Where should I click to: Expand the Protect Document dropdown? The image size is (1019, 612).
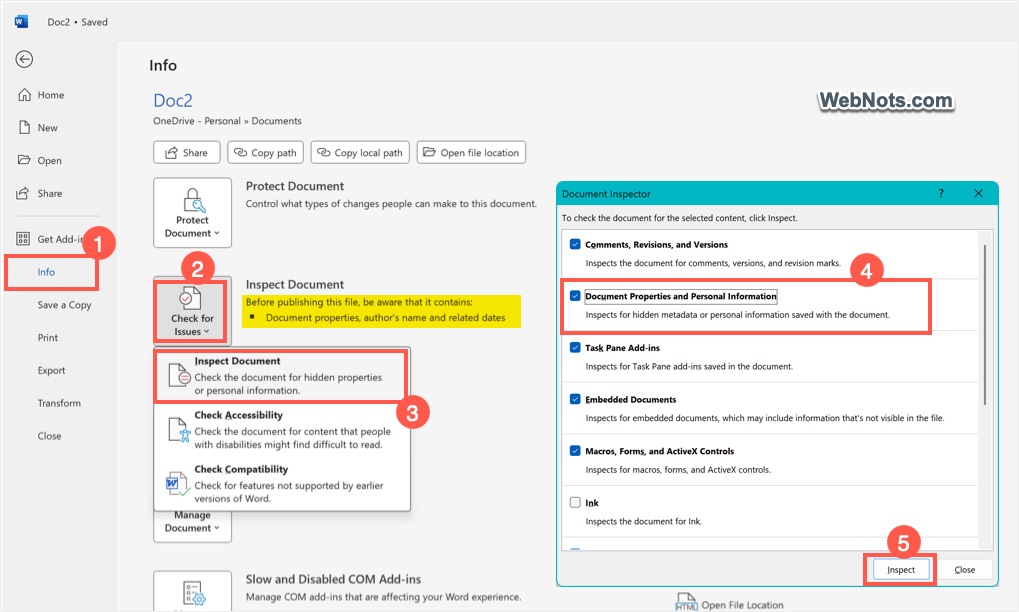tap(192, 212)
